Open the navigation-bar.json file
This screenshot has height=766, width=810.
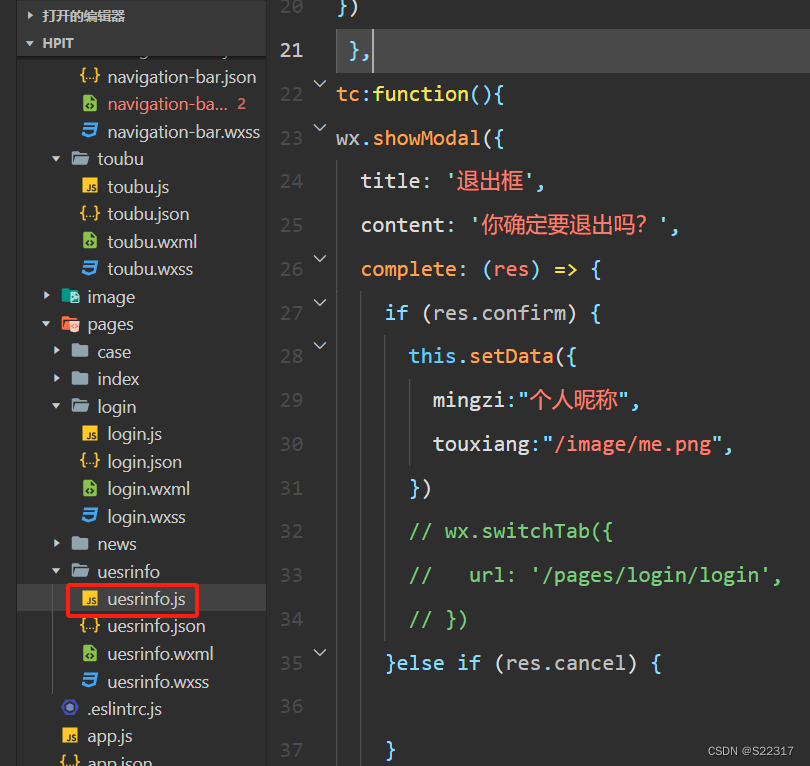pyautogui.click(x=181, y=77)
